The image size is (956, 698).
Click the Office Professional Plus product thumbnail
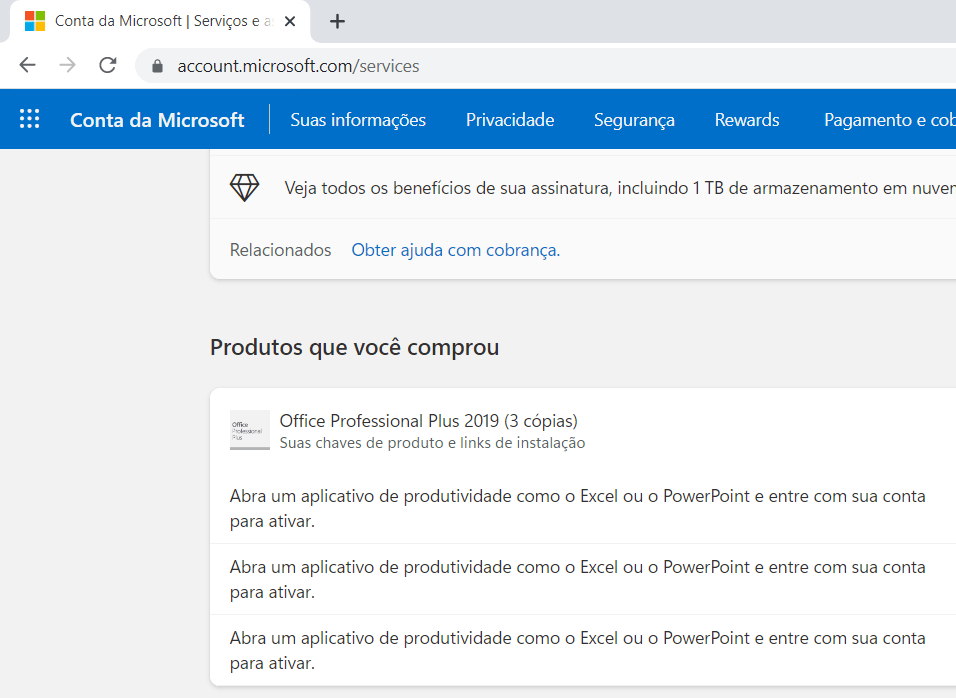coord(250,430)
